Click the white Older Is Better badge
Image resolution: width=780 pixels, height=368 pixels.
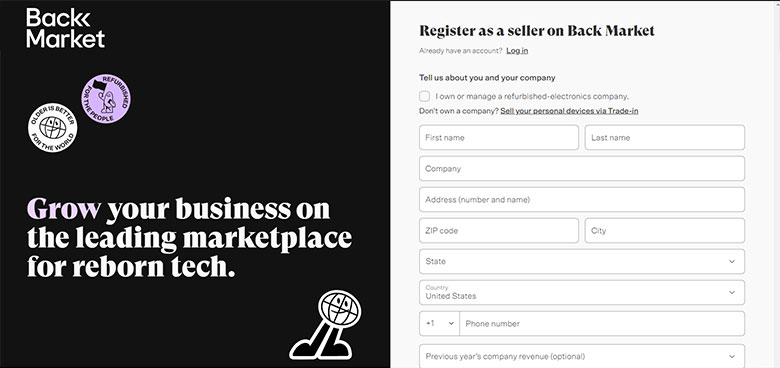click(x=52, y=128)
